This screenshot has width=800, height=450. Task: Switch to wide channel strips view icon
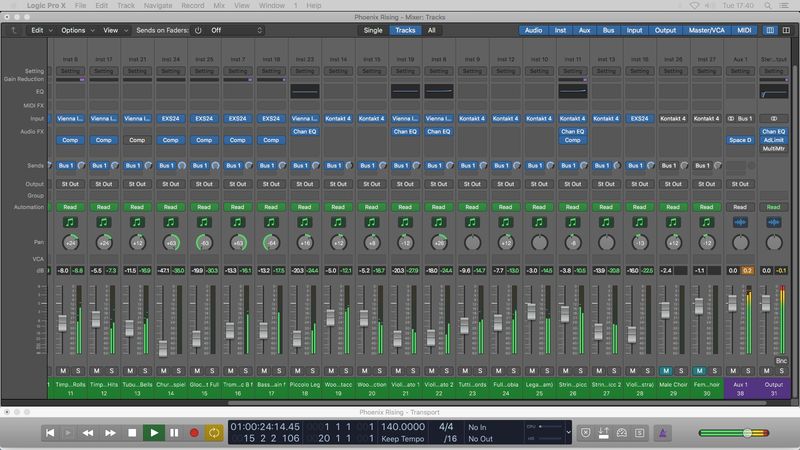click(786, 30)
